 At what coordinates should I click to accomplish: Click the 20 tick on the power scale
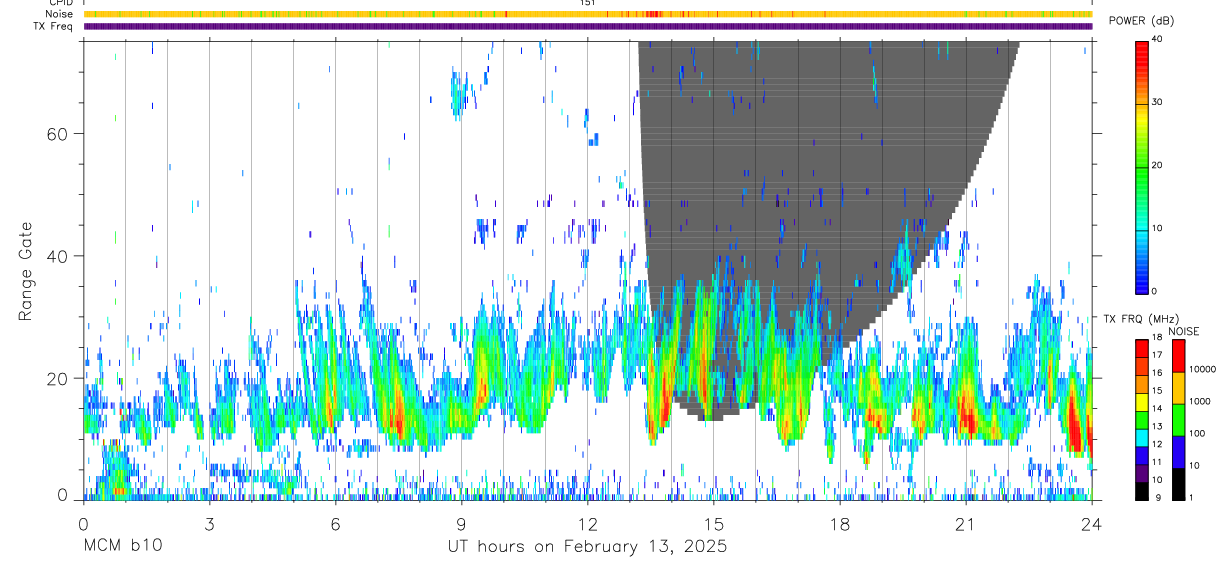(1157, 165)
